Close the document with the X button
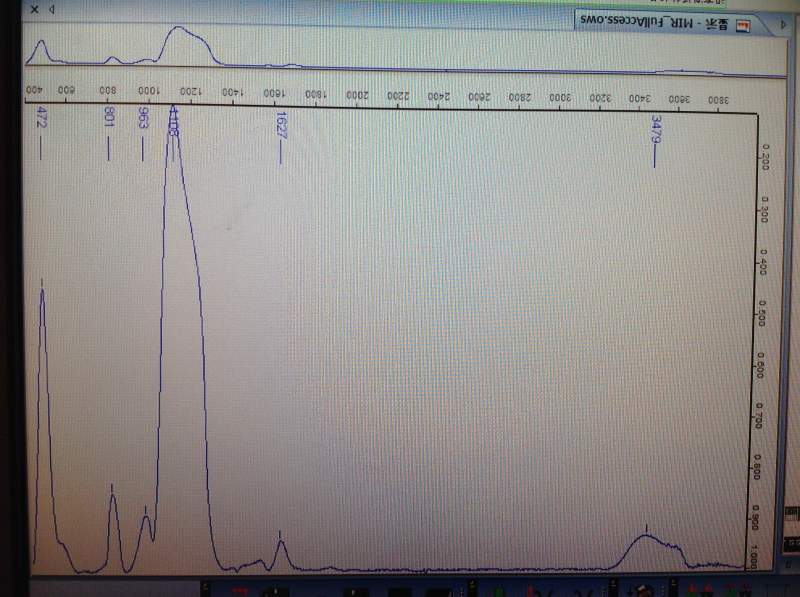The image size is (800, 597). [x=34, y=9]
